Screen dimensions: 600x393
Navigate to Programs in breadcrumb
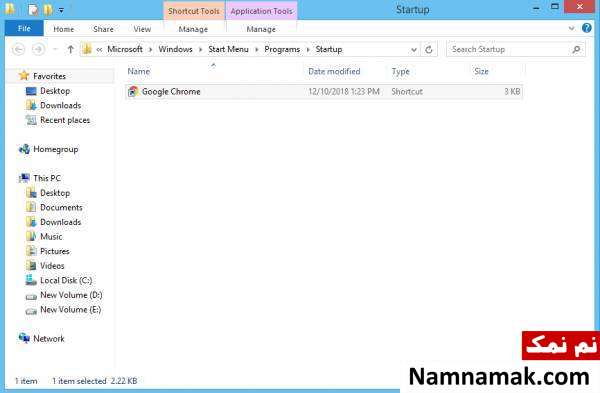(282, 49)
